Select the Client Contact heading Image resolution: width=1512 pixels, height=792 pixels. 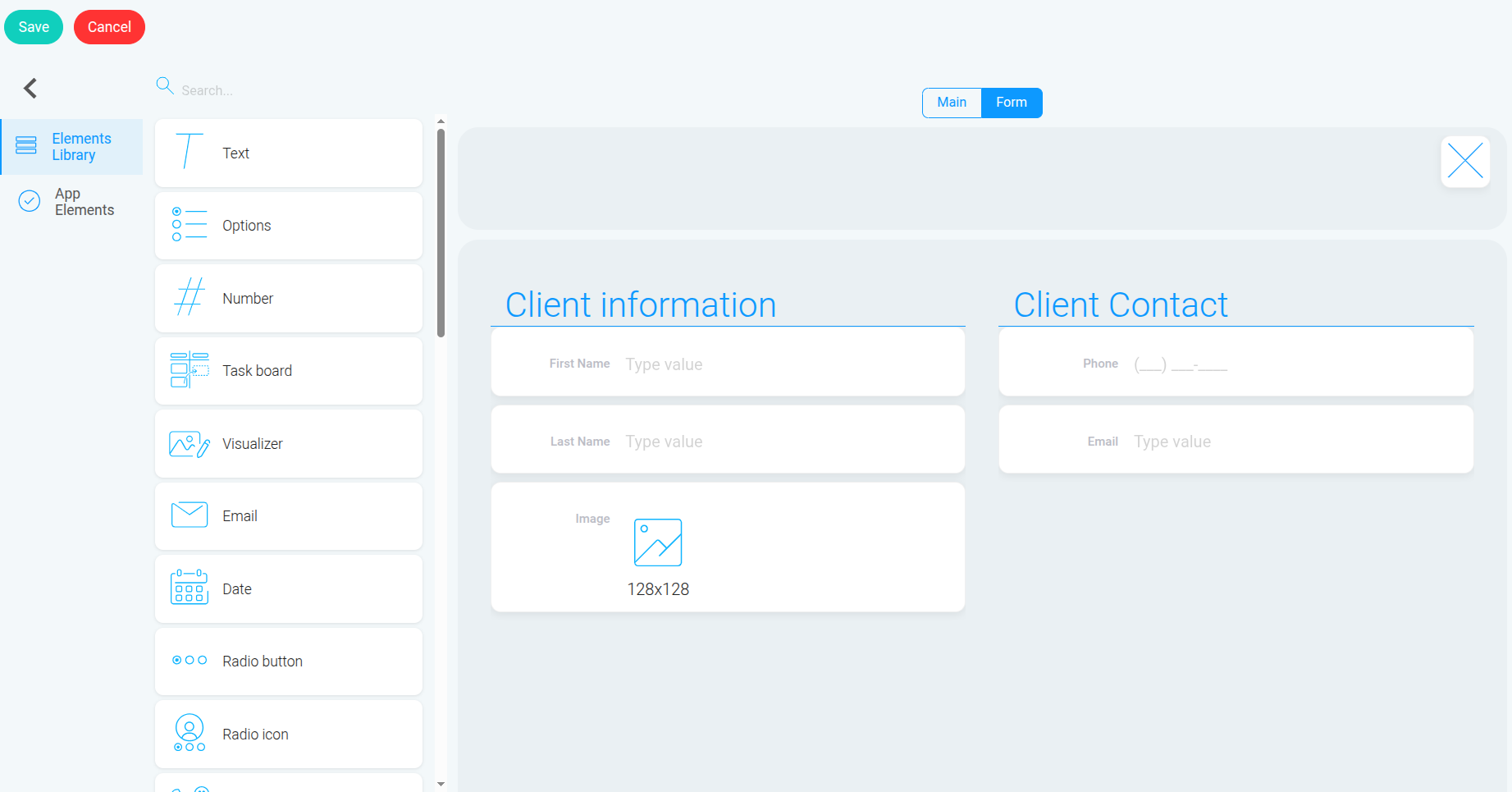pos(1121,304)
